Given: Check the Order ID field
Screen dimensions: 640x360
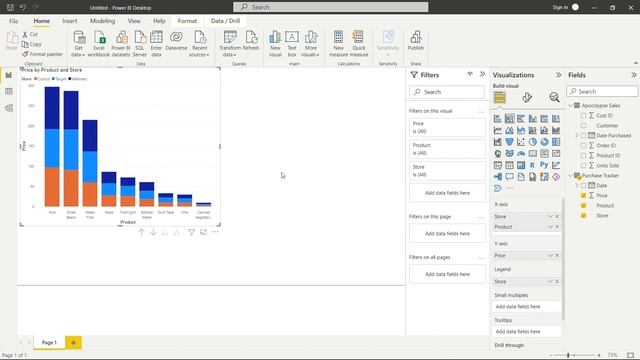Looking at the screenshot, I should [583, 145].
